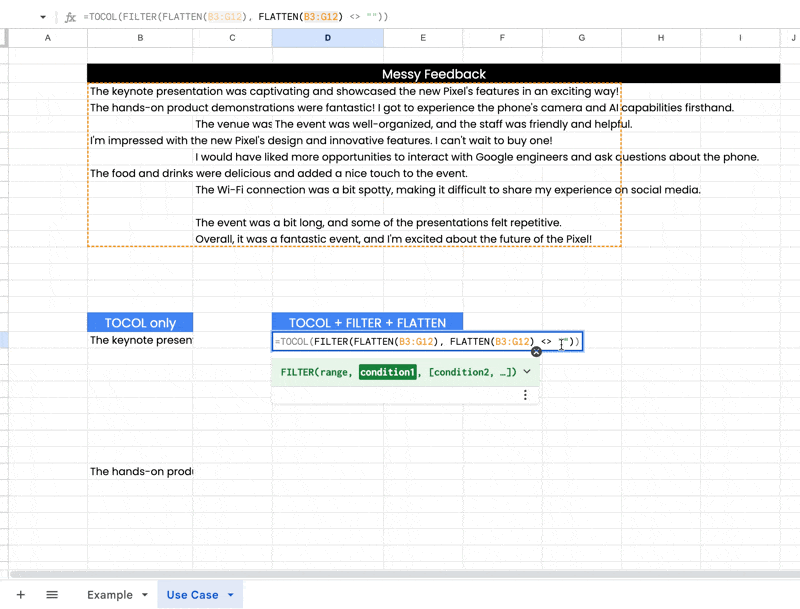The image size is (800, 609).
Task: Select column C header
Action: [232, 38]
